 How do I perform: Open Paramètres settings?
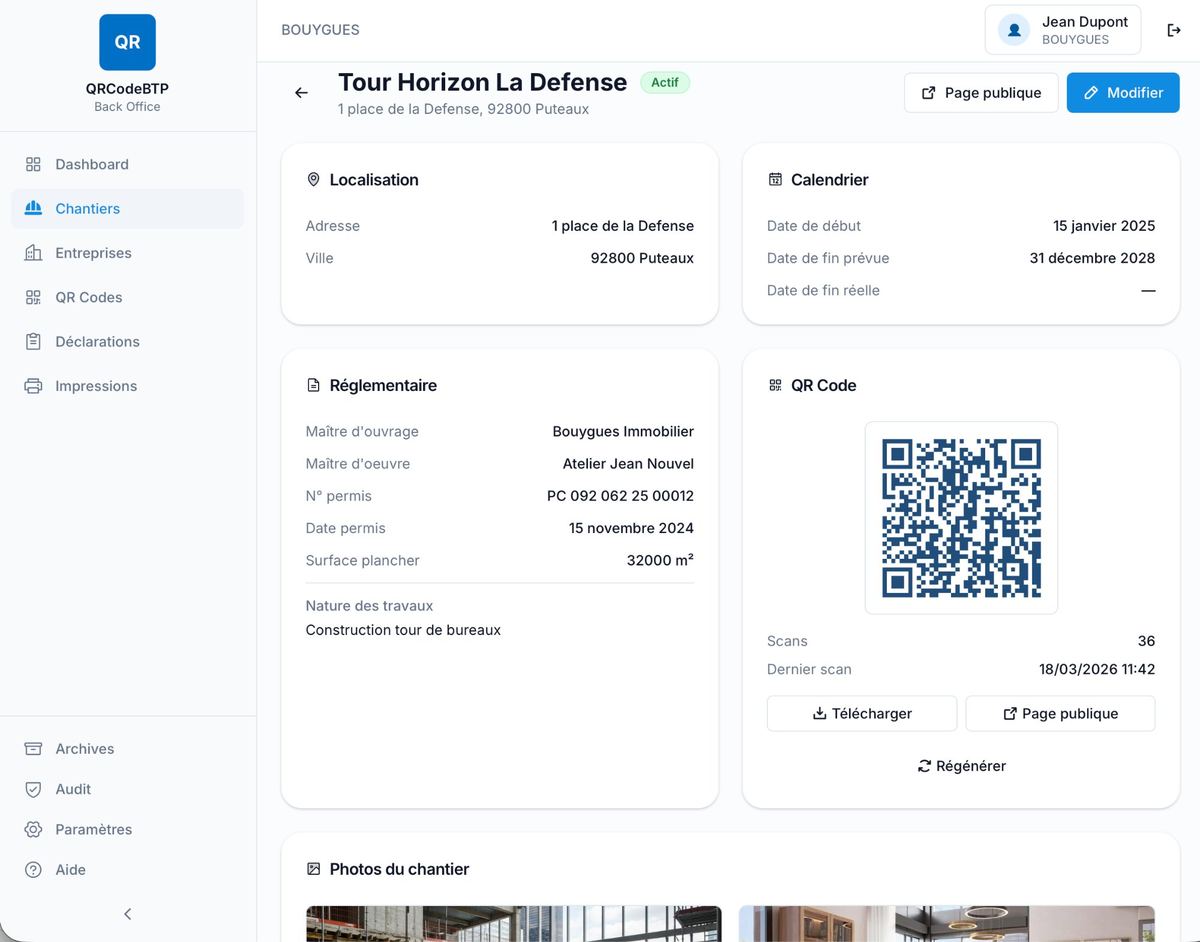coord(93,829)
